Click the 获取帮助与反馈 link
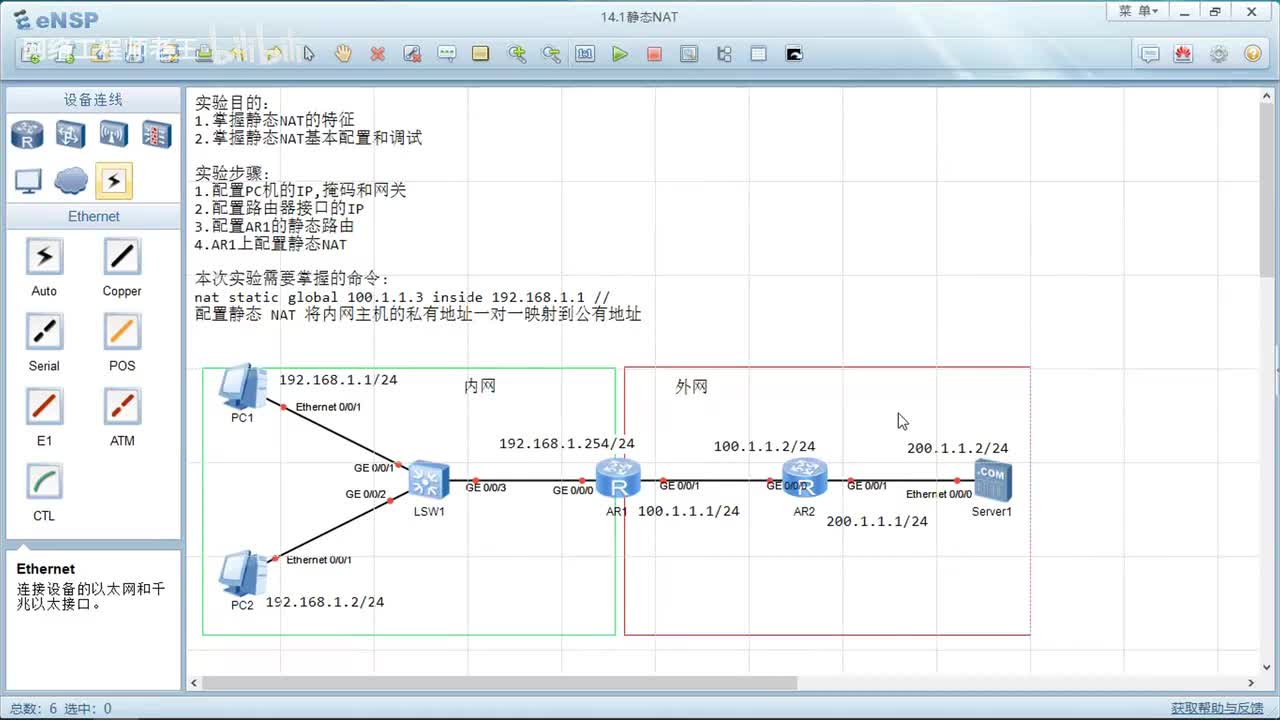The image size is (1280, 720). (x=1217, y=709)
